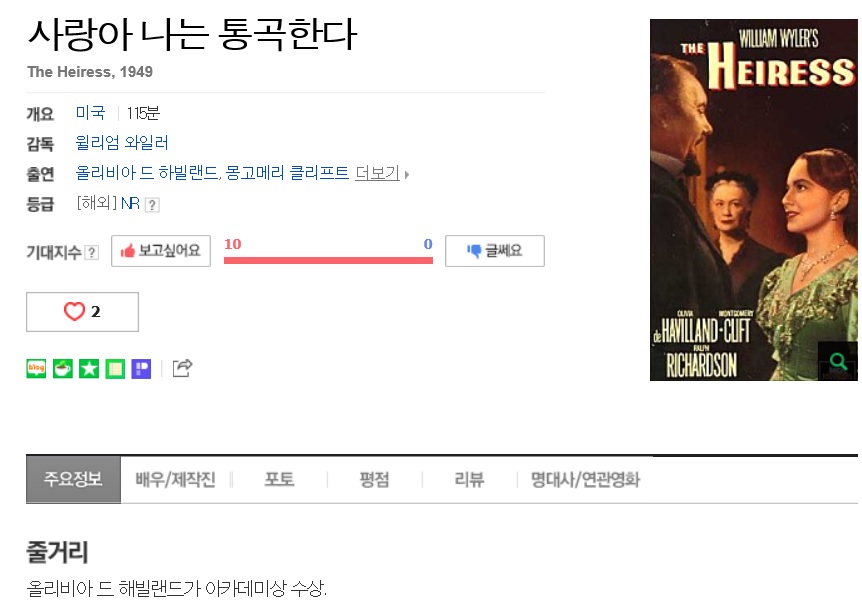Open the share arrow icon
Viewport: 862px width, 604px height.
(182, 368)
